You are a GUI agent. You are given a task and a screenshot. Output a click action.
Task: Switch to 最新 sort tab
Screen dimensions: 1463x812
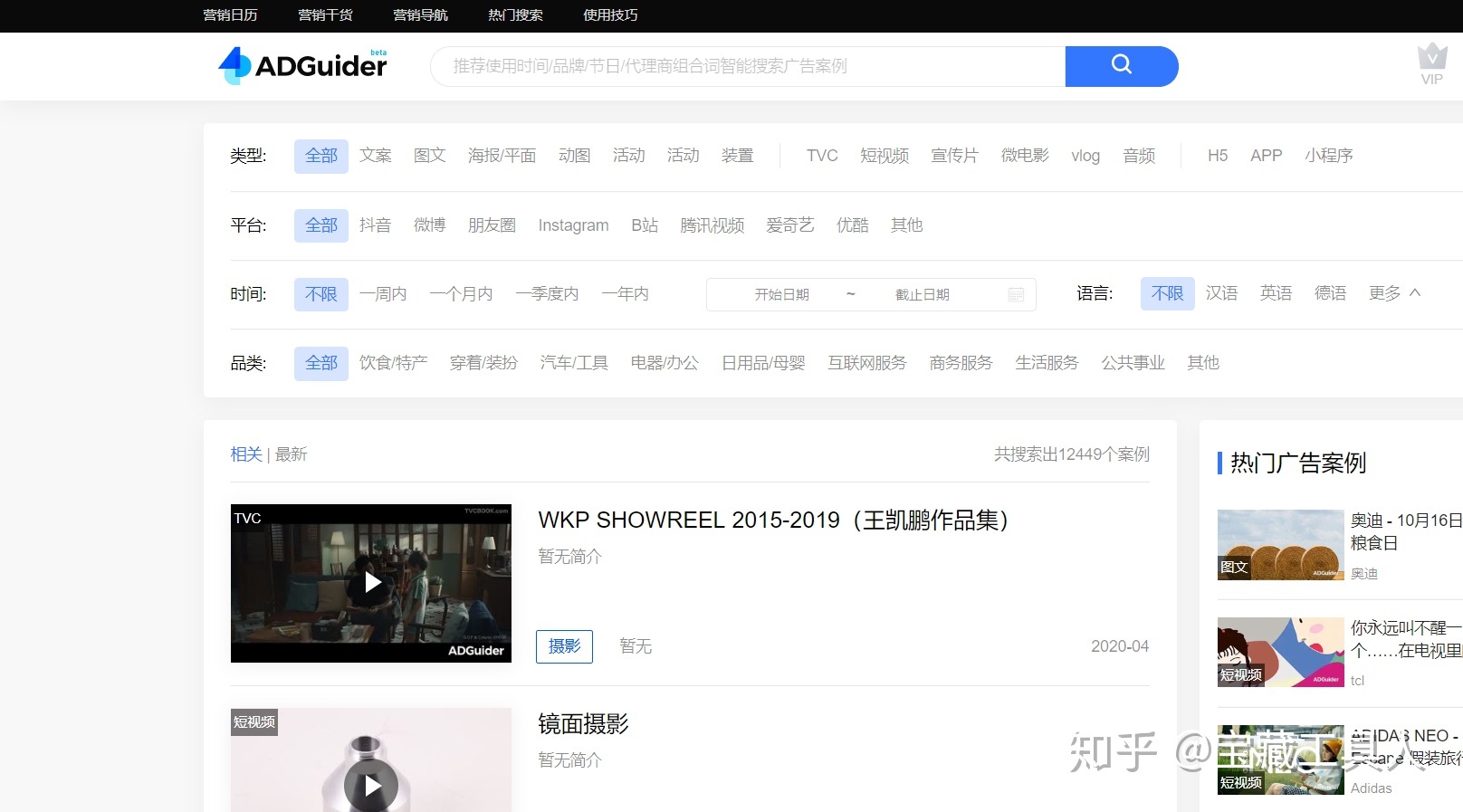[x=292, y=454]
